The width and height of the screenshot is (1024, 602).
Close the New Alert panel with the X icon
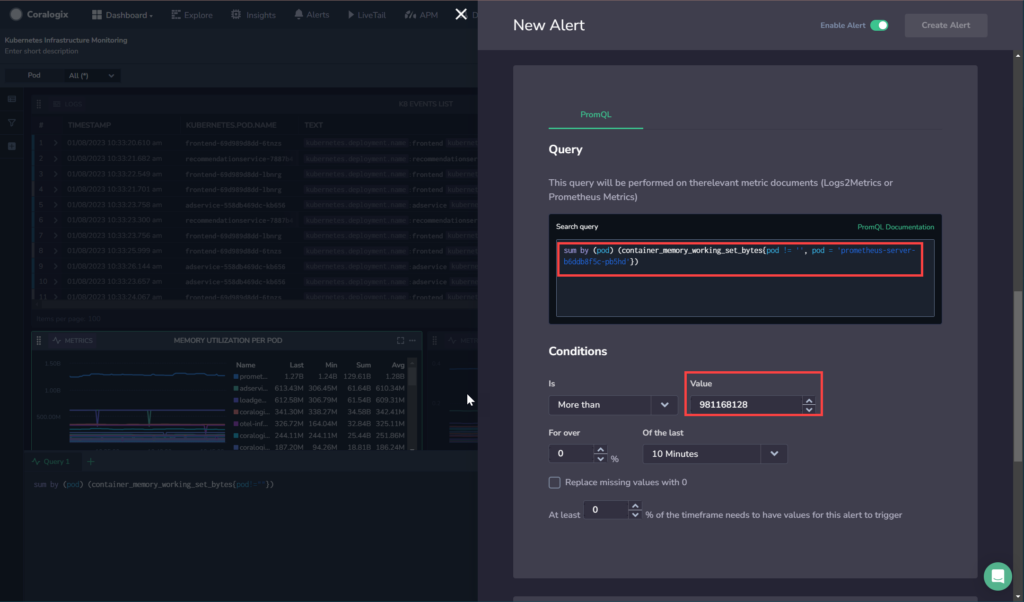tap(461, 14)
